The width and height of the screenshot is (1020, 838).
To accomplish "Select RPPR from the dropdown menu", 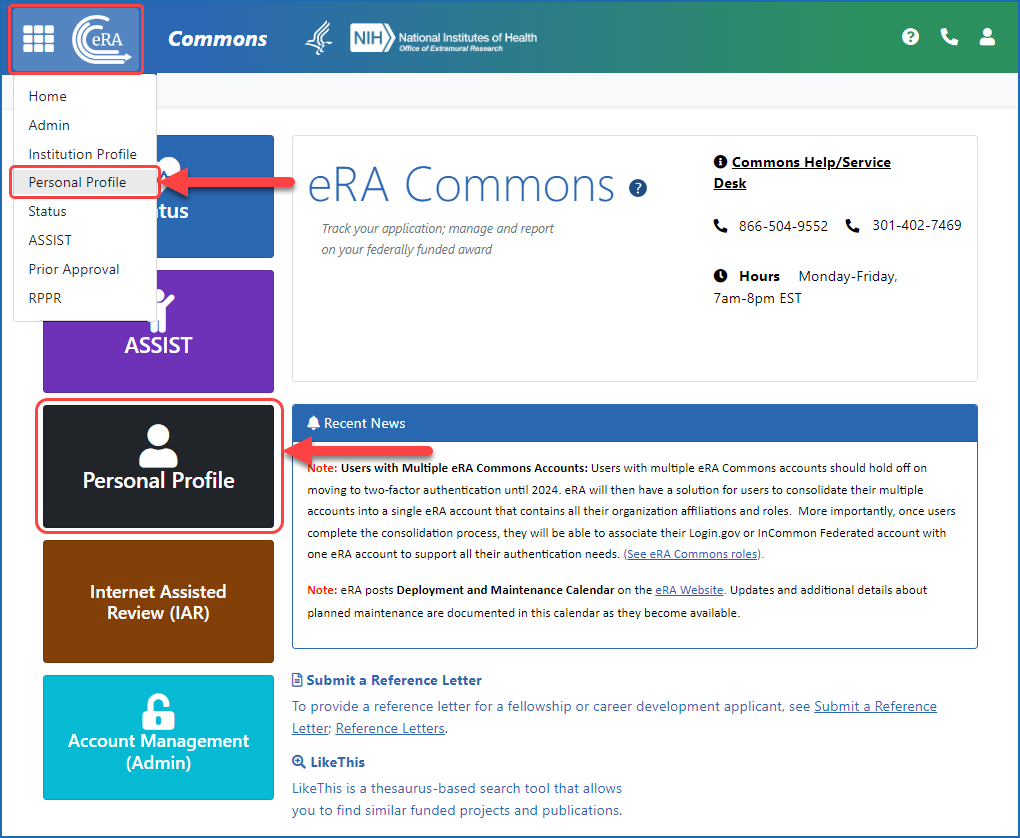I will pyautogui.click(x=45, y=298).
